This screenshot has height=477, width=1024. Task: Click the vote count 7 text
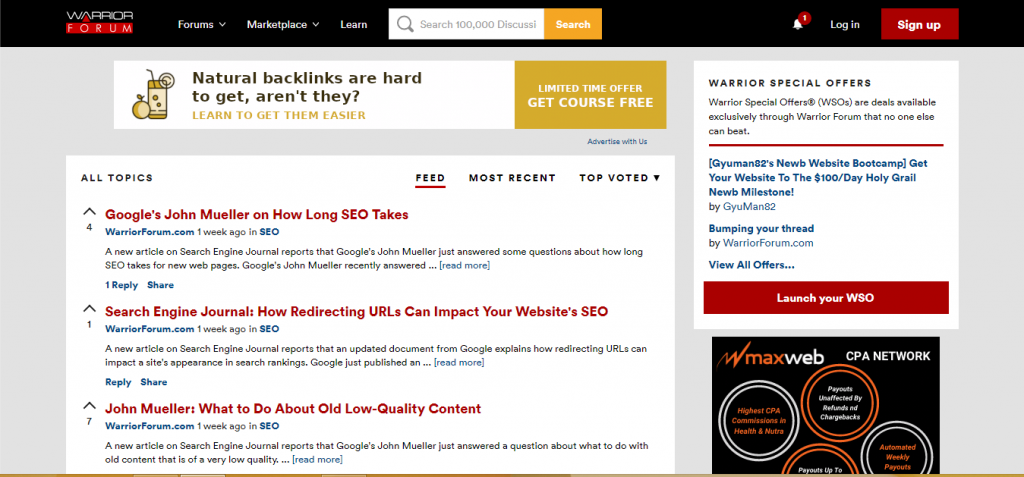click(89, 421)
